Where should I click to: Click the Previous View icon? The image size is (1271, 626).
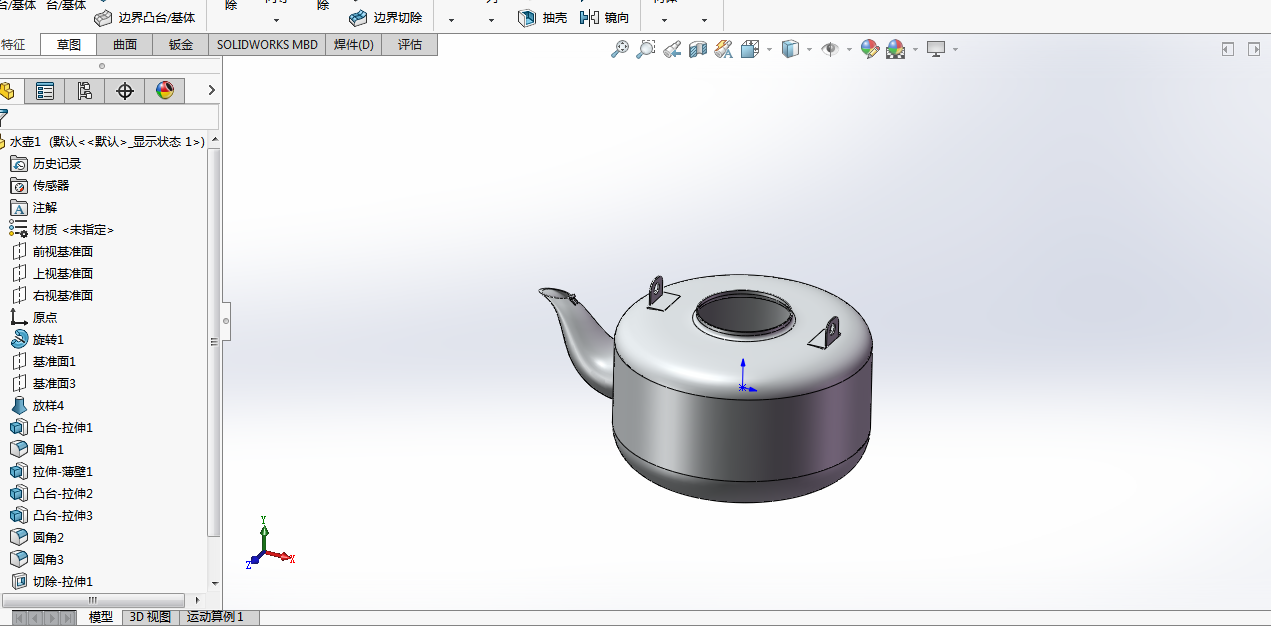point(672,49)
